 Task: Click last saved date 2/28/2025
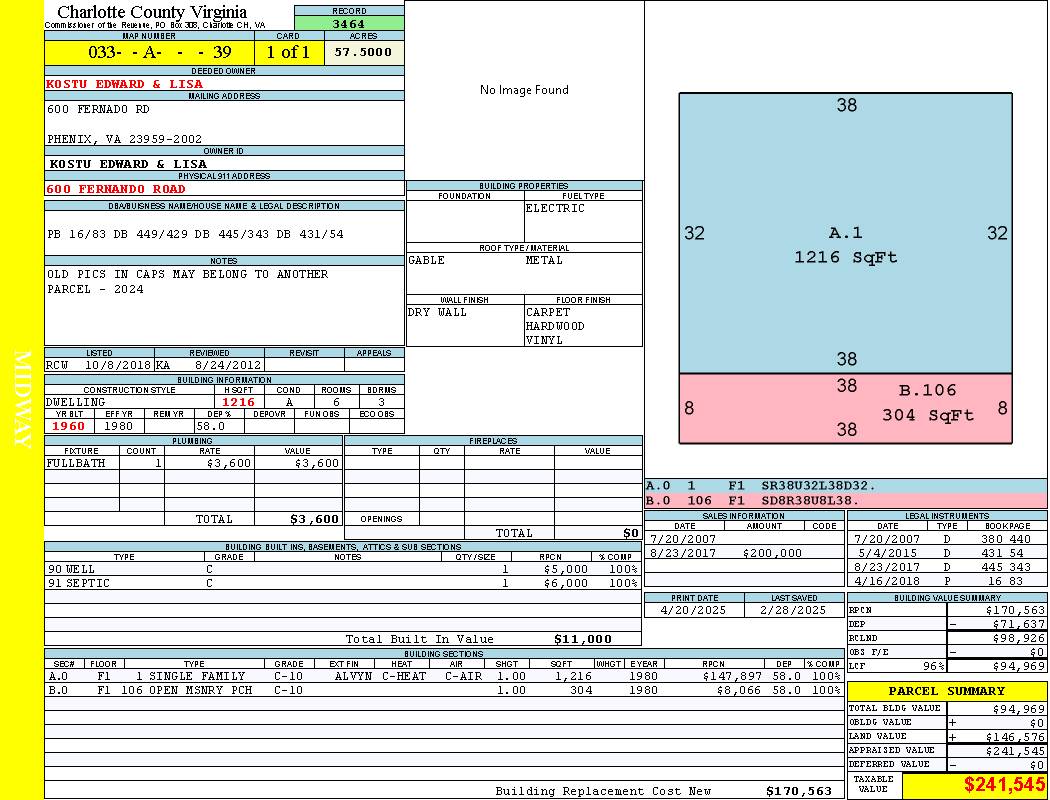coord(793,611)
